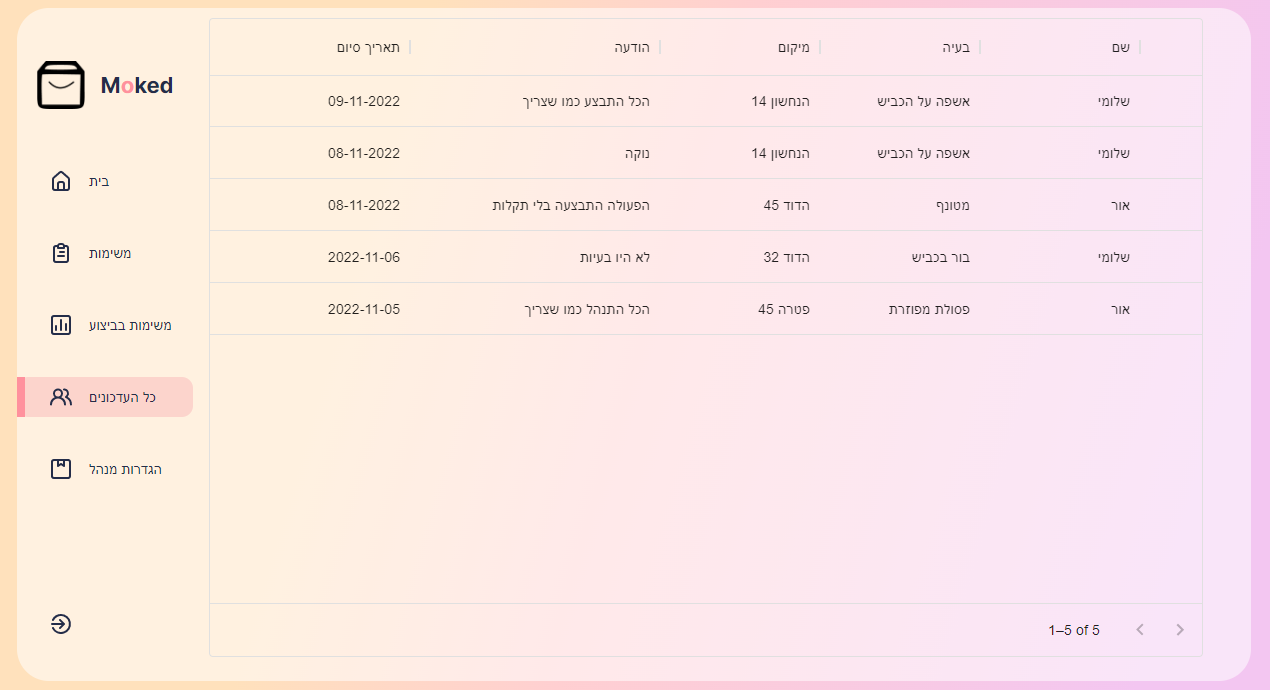Click the location הדוד 45 cell

point(787,205)
